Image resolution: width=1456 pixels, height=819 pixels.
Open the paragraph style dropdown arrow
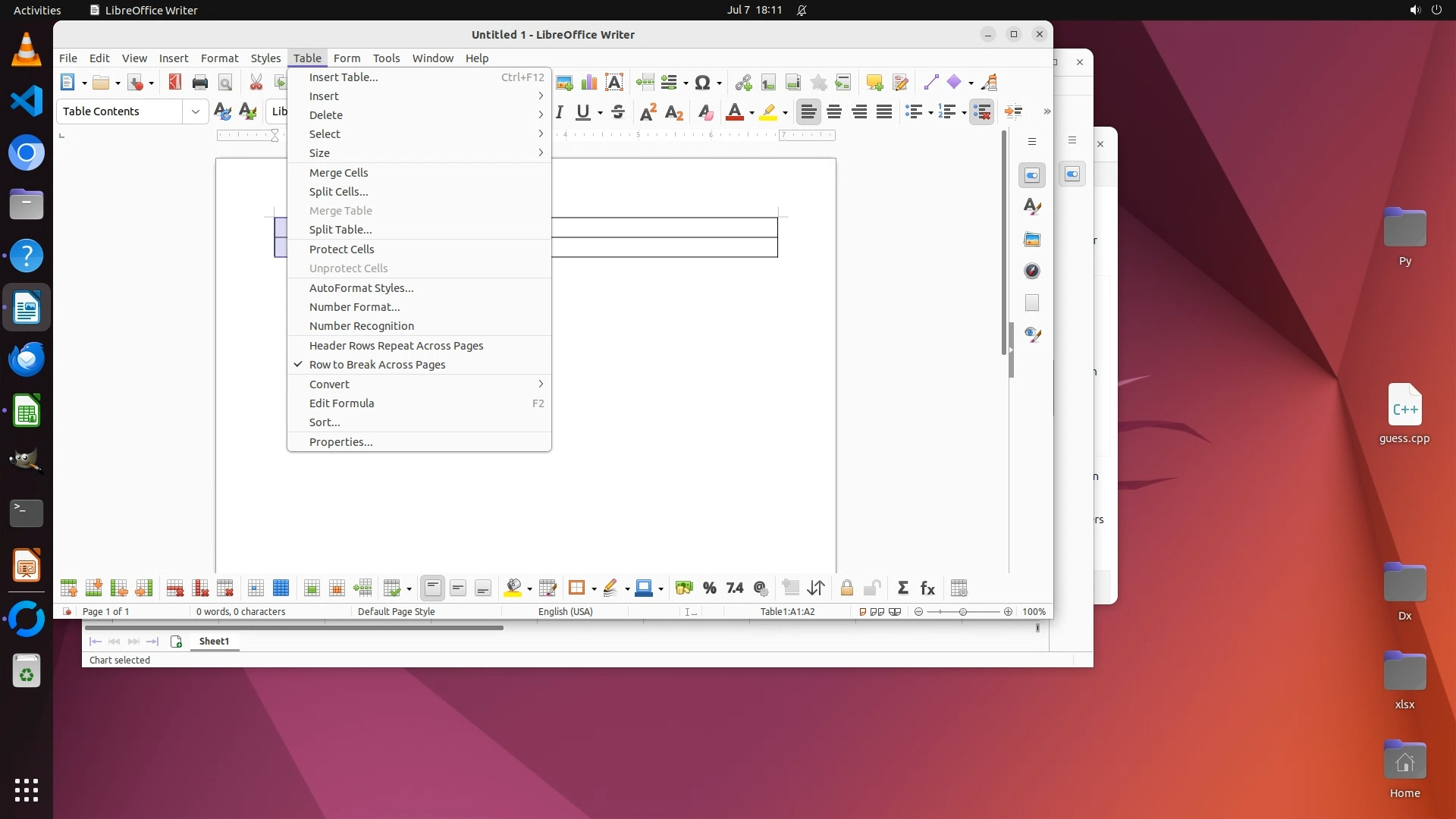click(195, 111)
